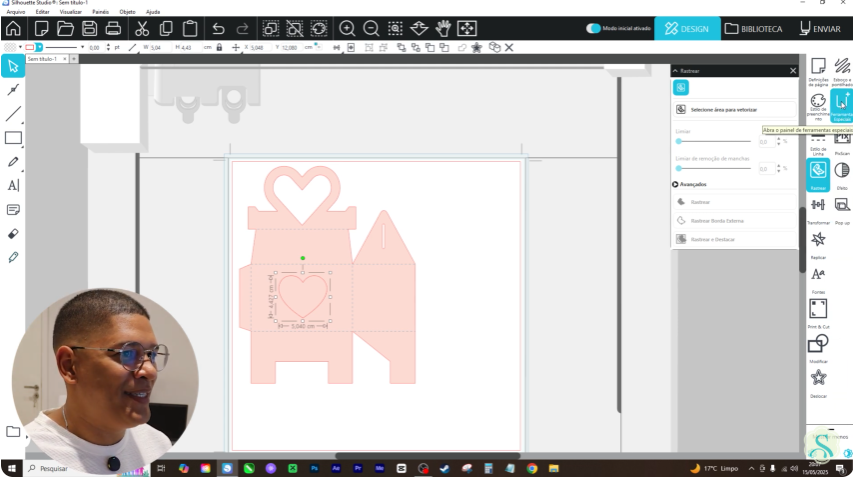The height and width of the screenshot is (477, 853).
Task: Adjust the Limiar percentage stepper
Action: (x=779, y=141)
